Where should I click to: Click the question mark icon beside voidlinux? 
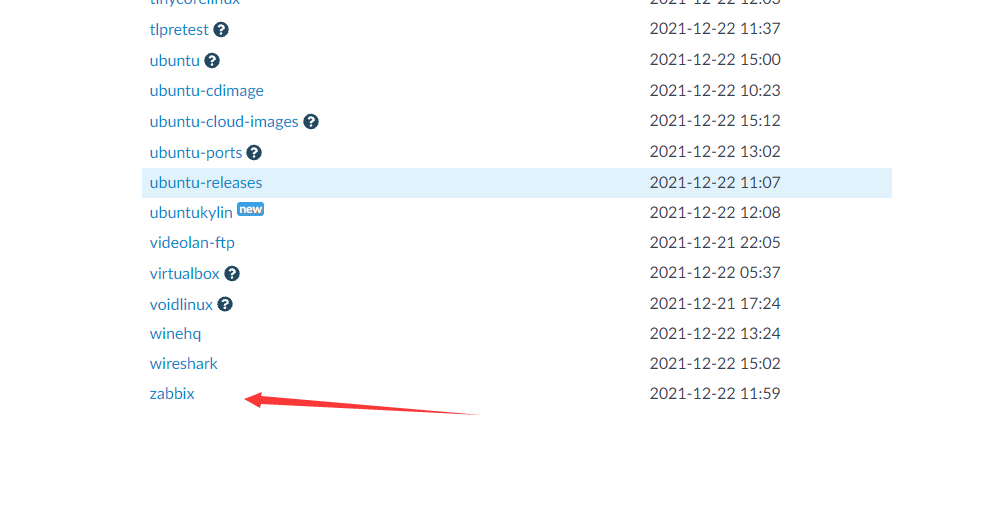click(x=225, y=305)
